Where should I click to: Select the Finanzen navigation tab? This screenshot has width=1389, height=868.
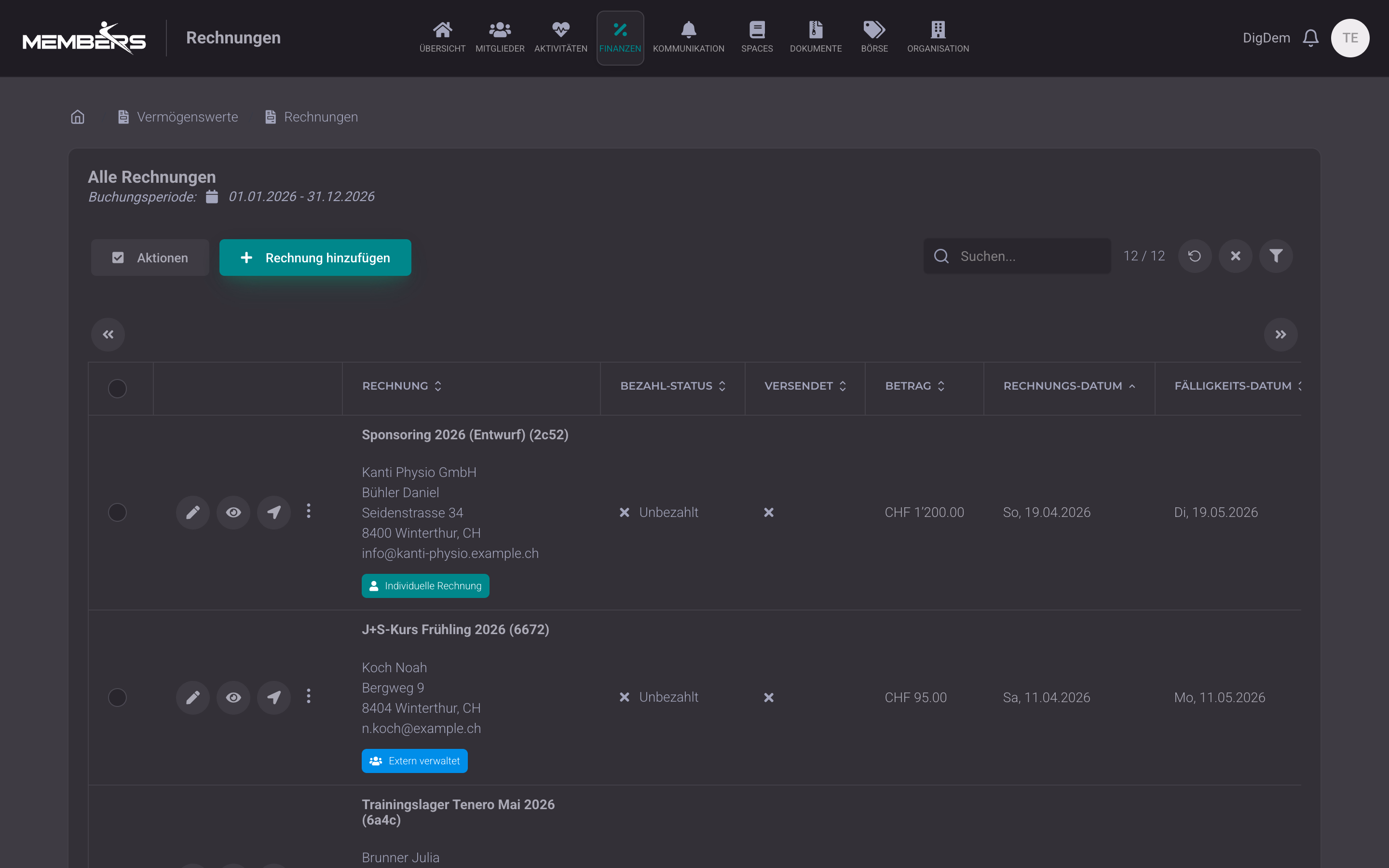coord(620,38)
